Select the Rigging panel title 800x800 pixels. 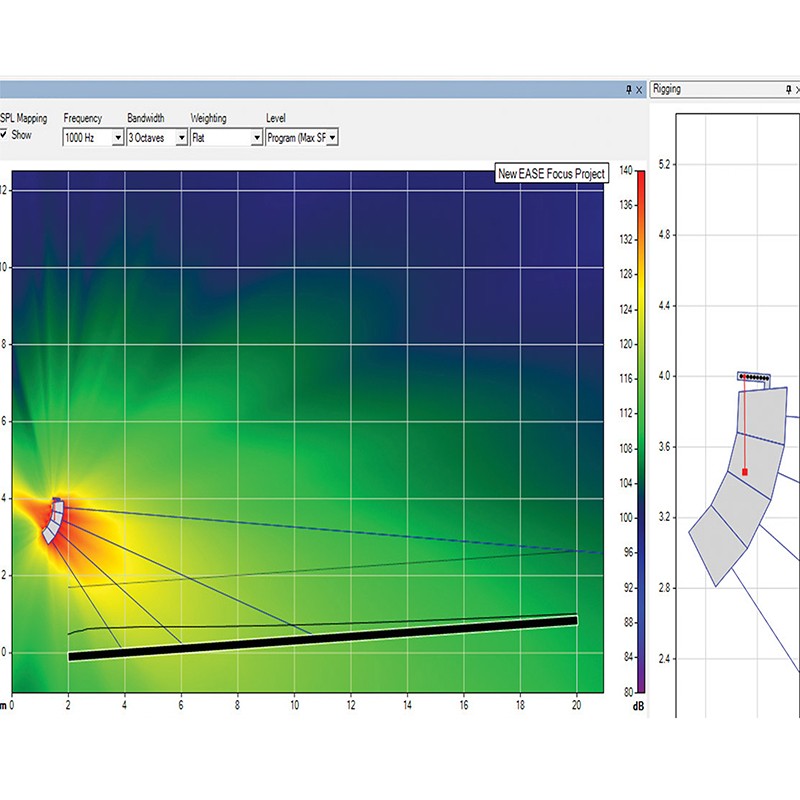(667, 89)
